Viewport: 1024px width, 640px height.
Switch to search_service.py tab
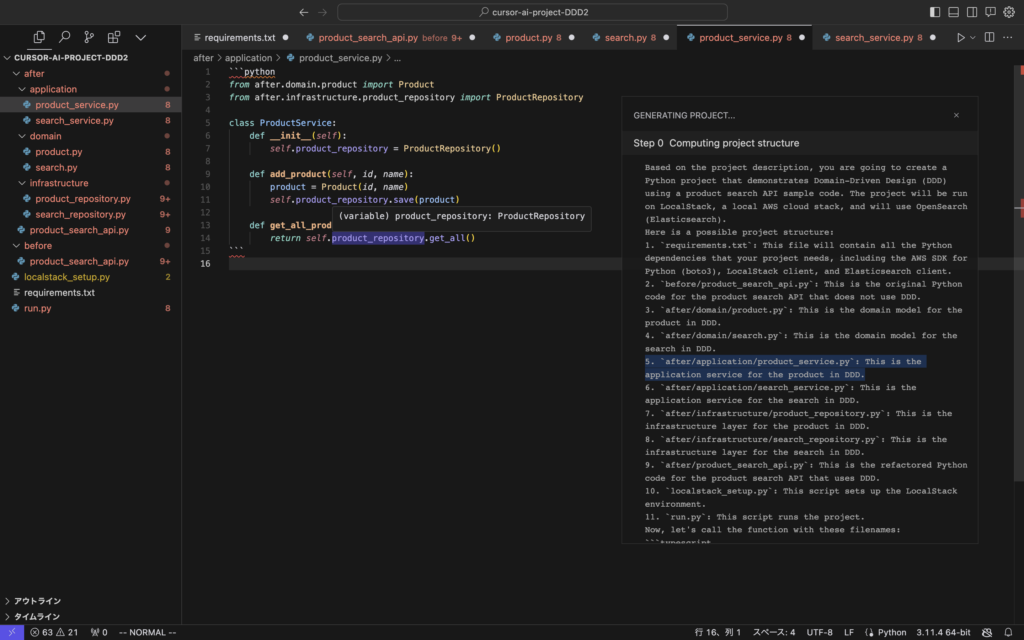(879, 38)
